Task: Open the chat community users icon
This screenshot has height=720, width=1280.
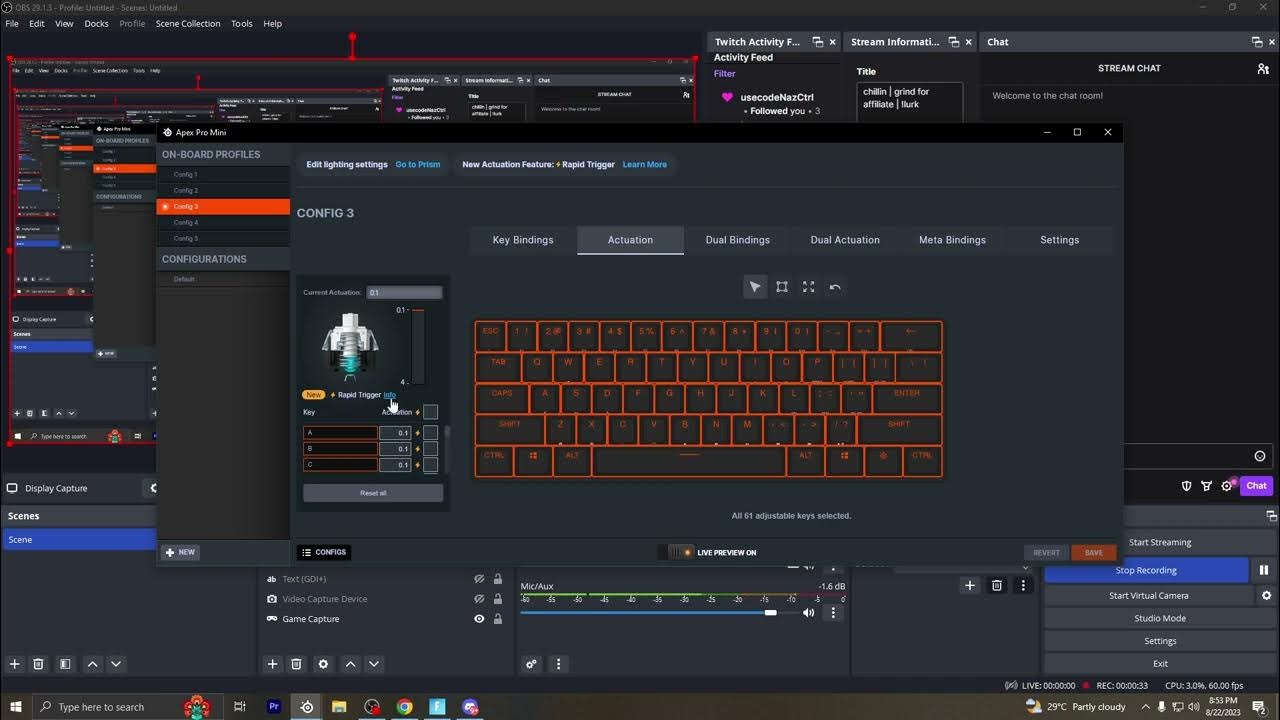Action: 1263,69
